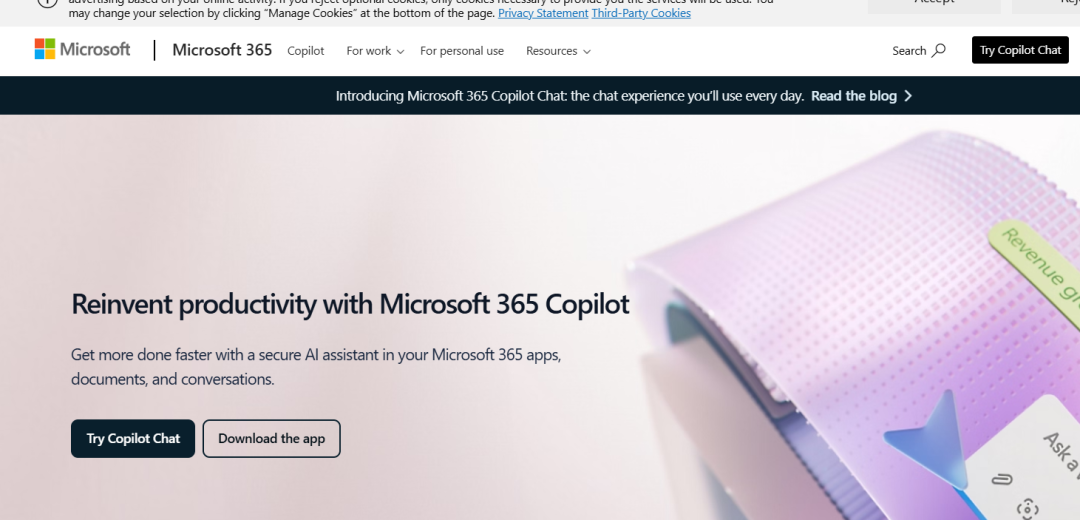This screenshot has height=520, width=1080.
Task: Click the cookie banner info icon
Action: [x=47, y=2]
